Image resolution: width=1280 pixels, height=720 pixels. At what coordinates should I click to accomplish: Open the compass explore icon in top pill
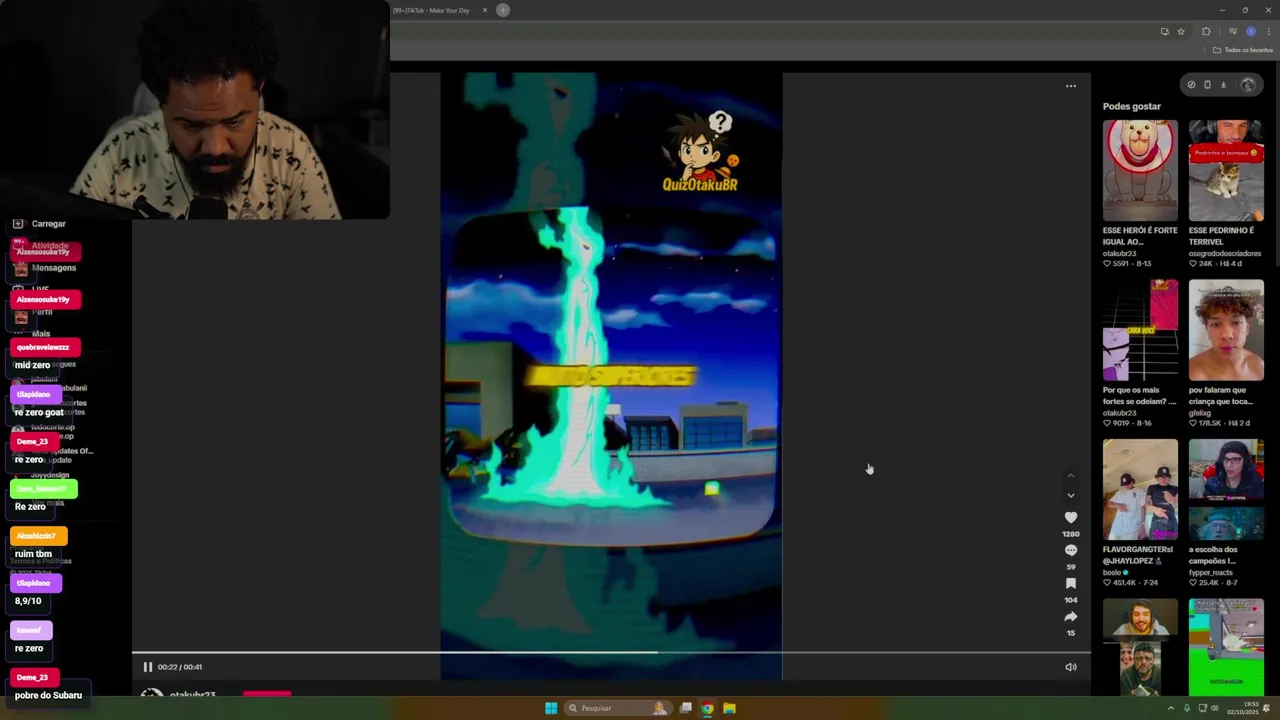pyautogui.click(x=1191, y=85)
